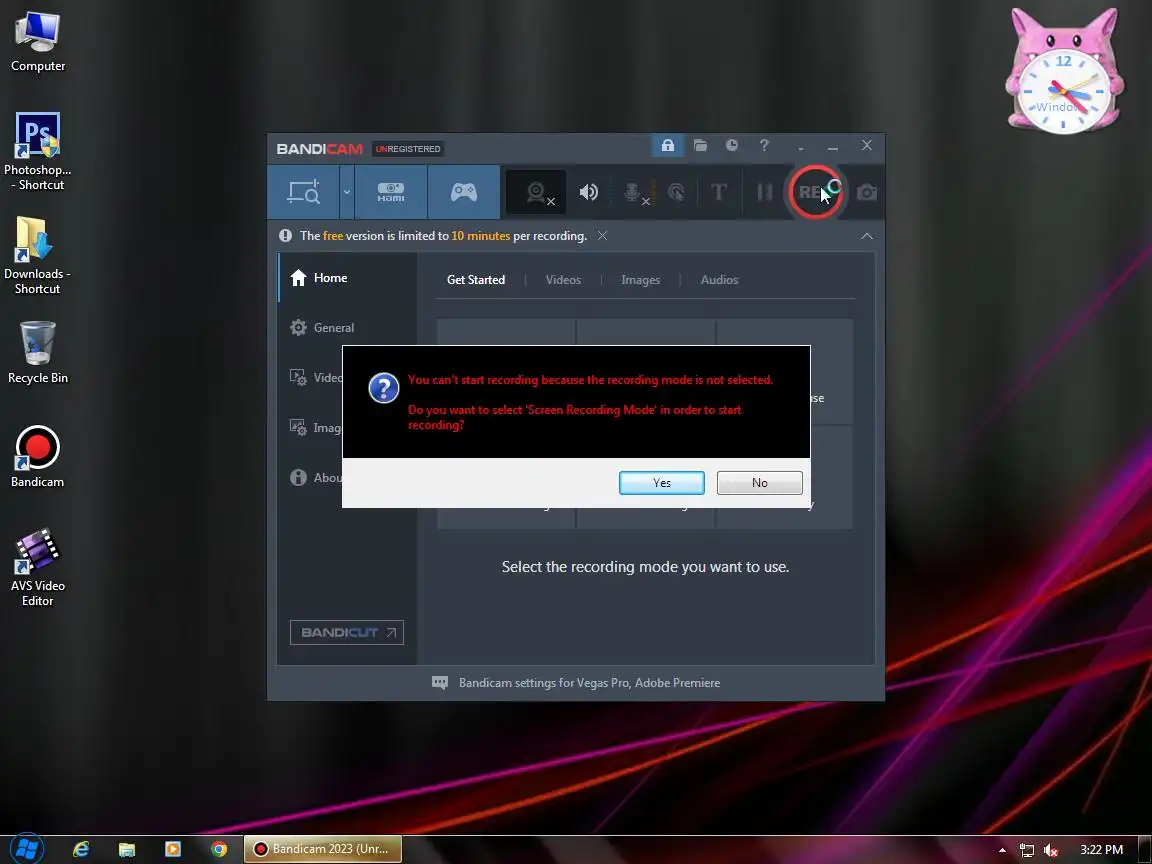
Task: Click the red REC button
Action: click(815, 192)
